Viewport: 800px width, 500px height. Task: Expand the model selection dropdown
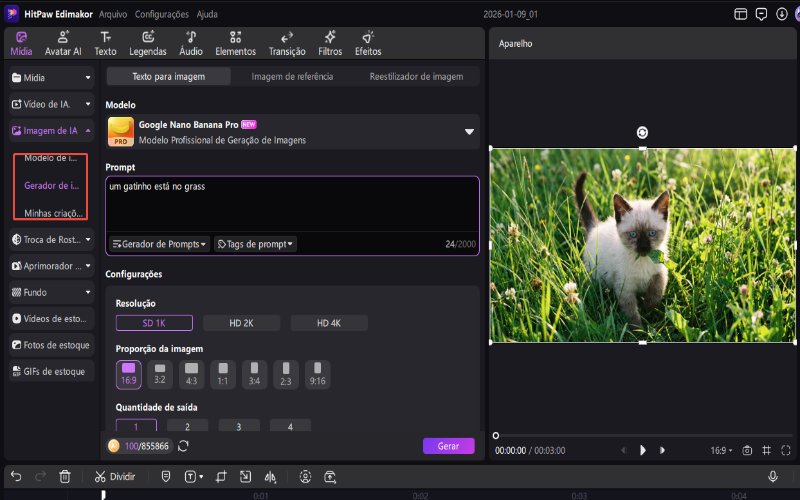469,132
